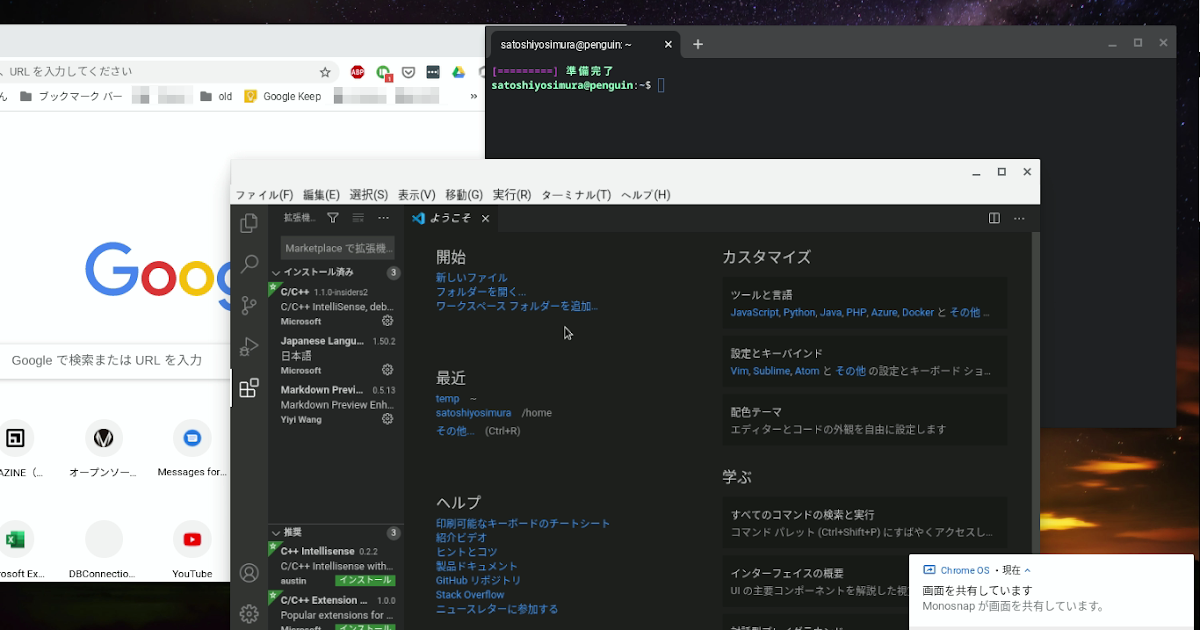This screenshot has width=1200, height=630.
Task: Open the gear for the C/C++ extension
Action: pyautogui.click(x=388, y=321)
